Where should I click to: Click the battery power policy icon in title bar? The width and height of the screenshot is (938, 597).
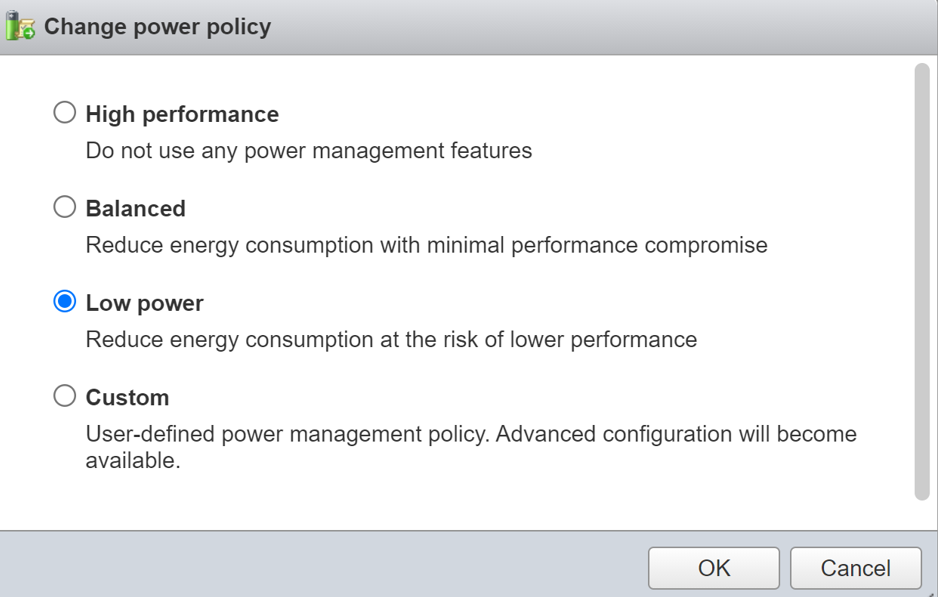click(20, 27)
